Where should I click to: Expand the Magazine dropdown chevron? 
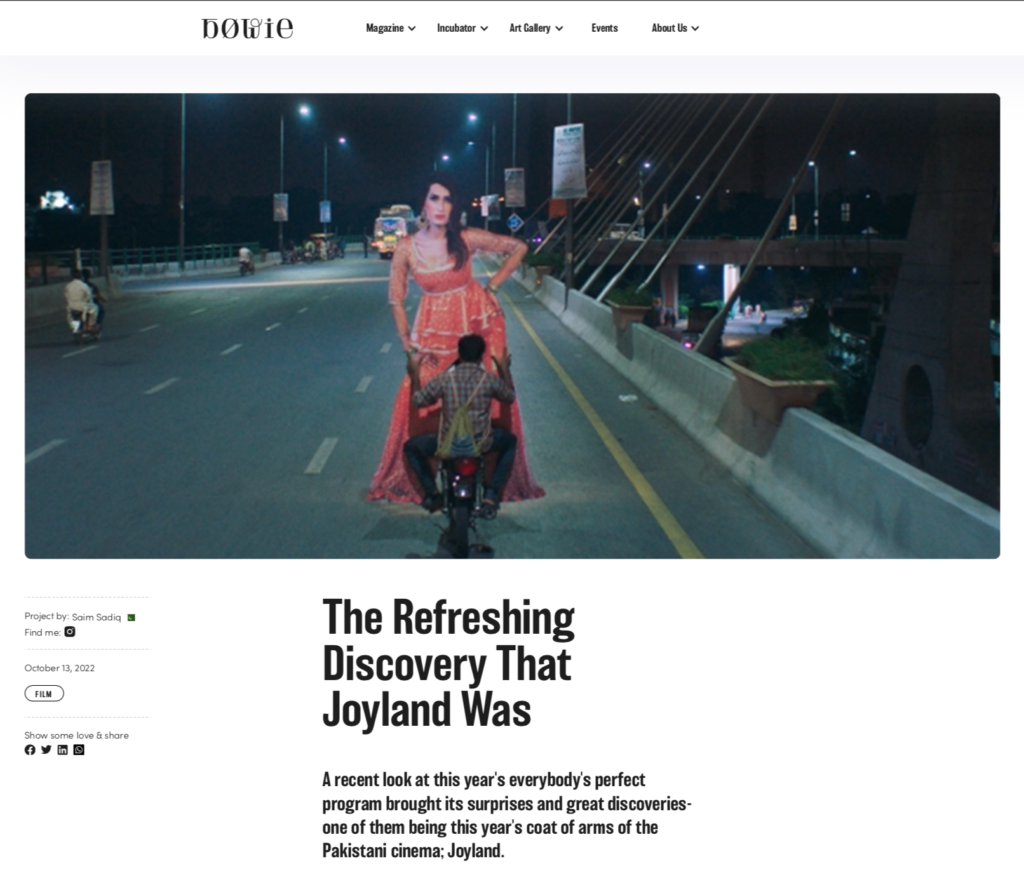[412, 29]
